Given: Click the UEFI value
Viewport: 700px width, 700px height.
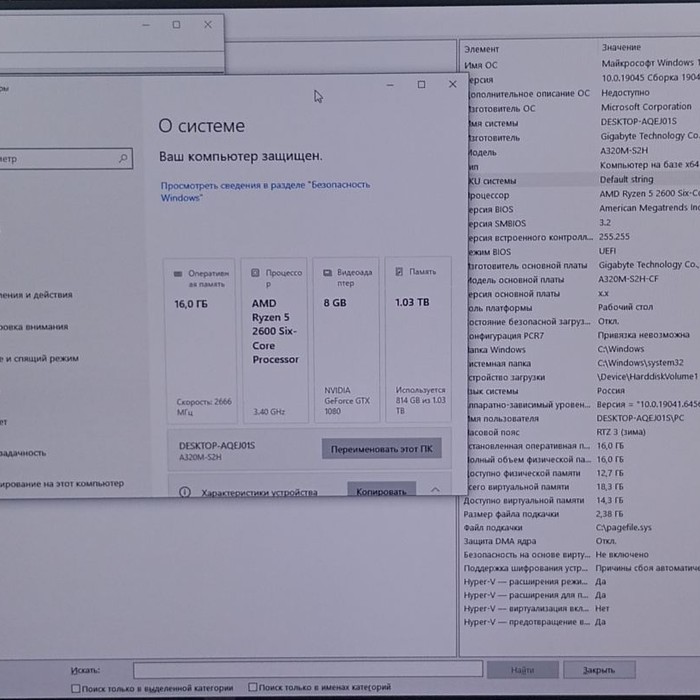Looking at the screenshot, I should (607, 250).
